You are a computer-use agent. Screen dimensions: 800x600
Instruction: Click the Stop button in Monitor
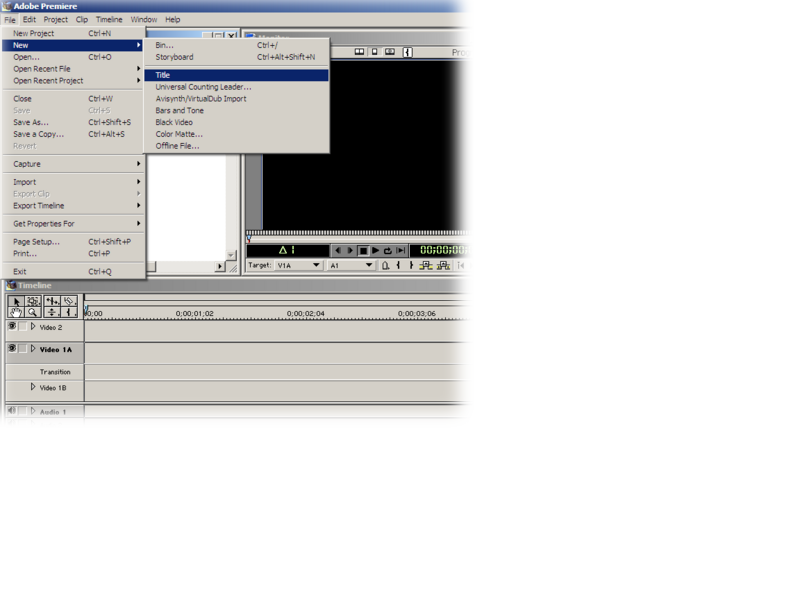click(363, 251)
